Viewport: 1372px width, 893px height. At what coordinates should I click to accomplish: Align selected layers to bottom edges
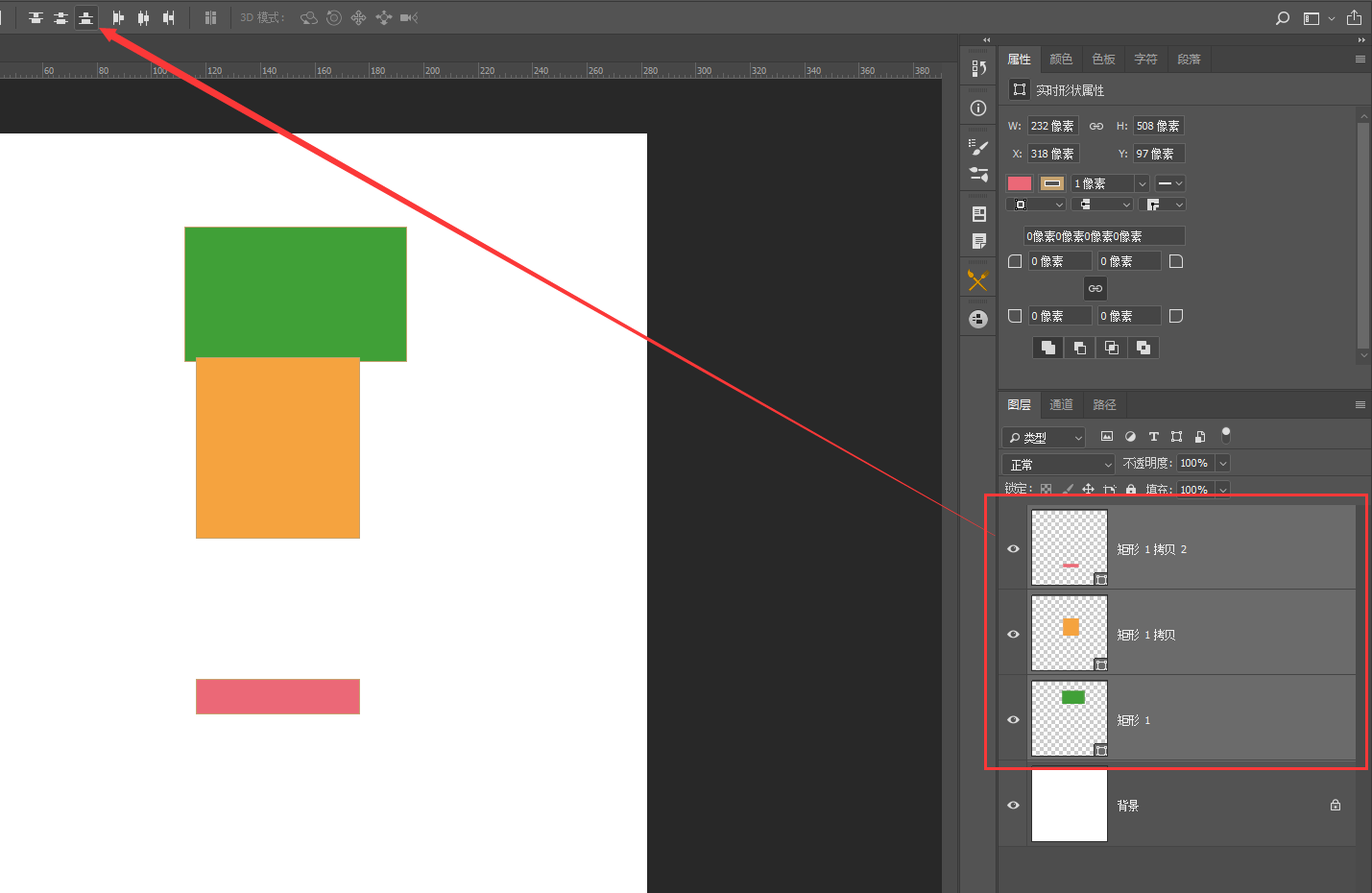pyautogui.click(x=86, y=18)
